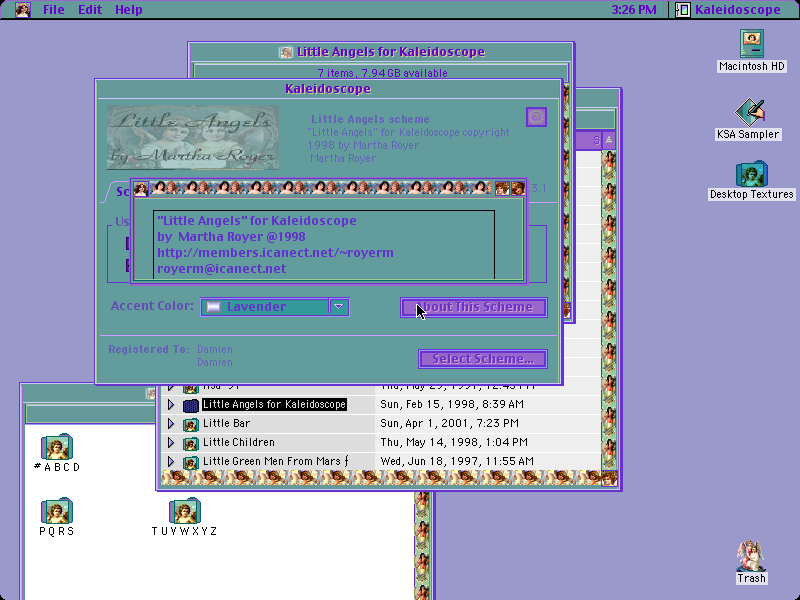Click the Accent Color dropdown arrow
Screen dimensions: 800x600
pyautogui.click(x=339, y=307)
